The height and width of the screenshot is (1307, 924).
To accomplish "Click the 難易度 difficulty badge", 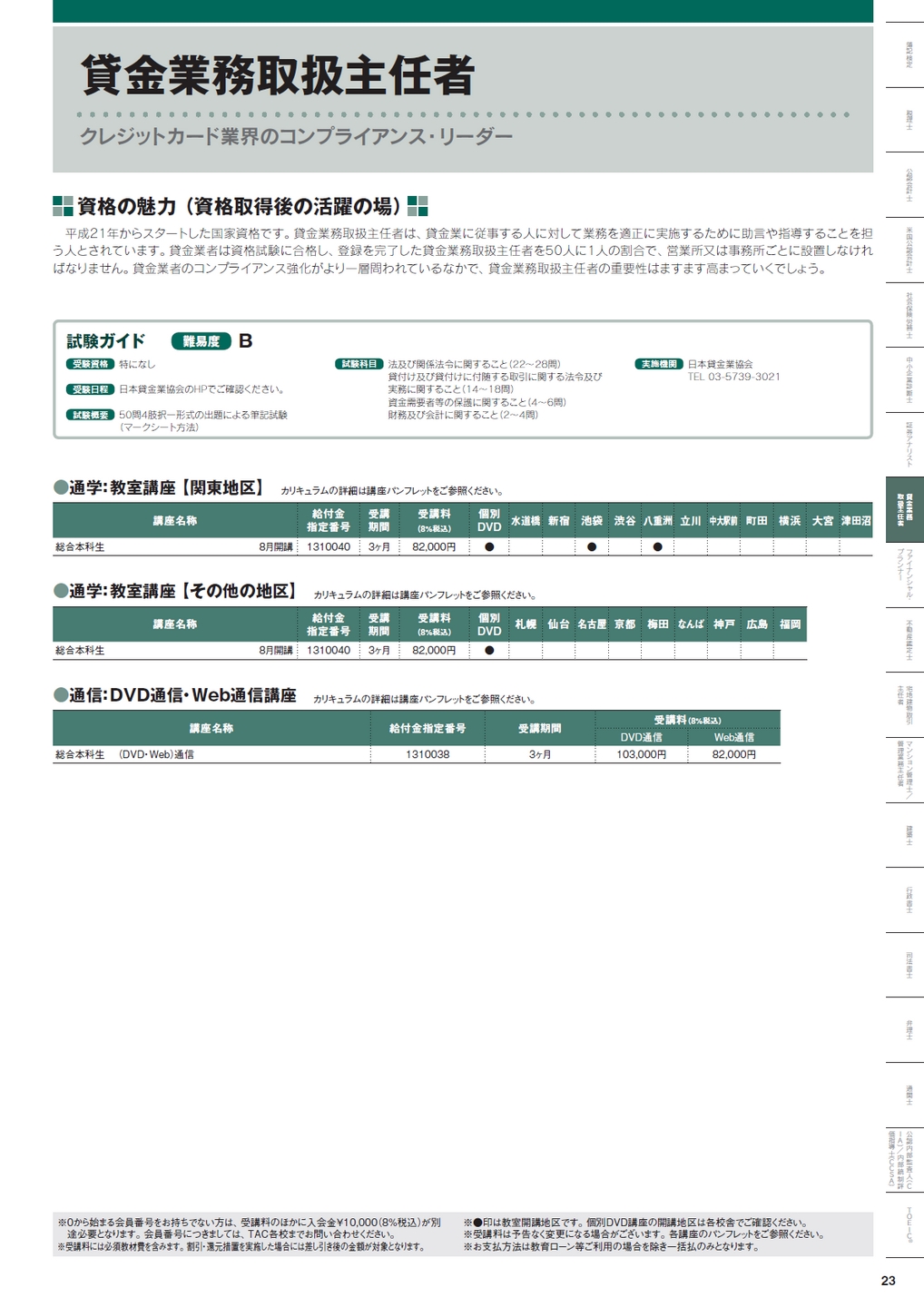I will pos(201,341).
